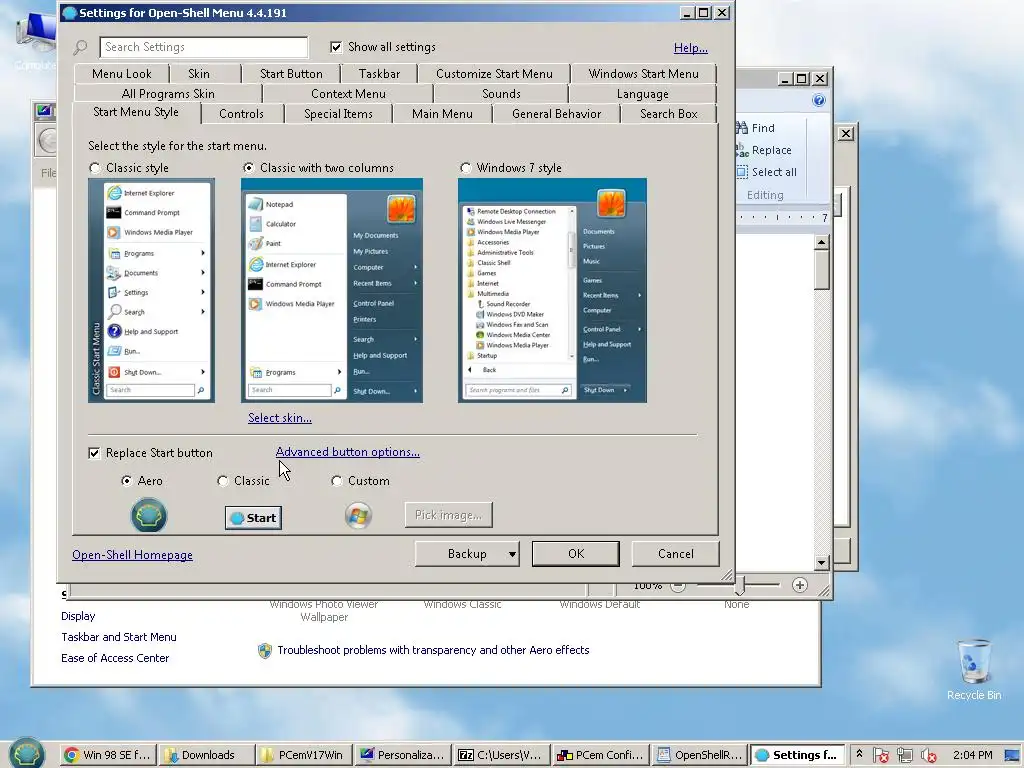Choose Classic start button radio
This screenshot has height=768, width=1024.
(223, 481)
